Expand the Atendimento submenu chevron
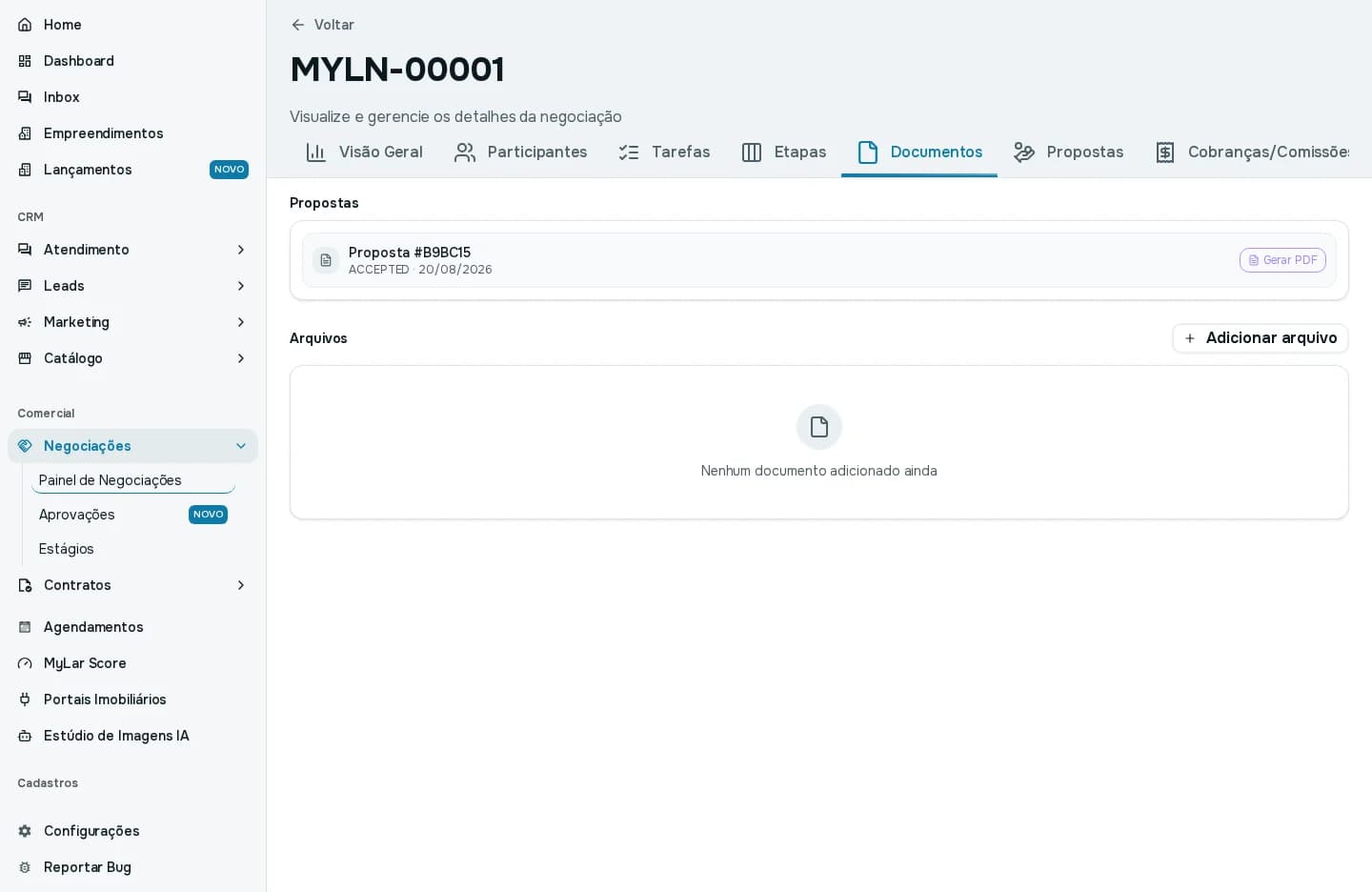The width and height of the screenshot is (1372, 892). coord(241,250)
